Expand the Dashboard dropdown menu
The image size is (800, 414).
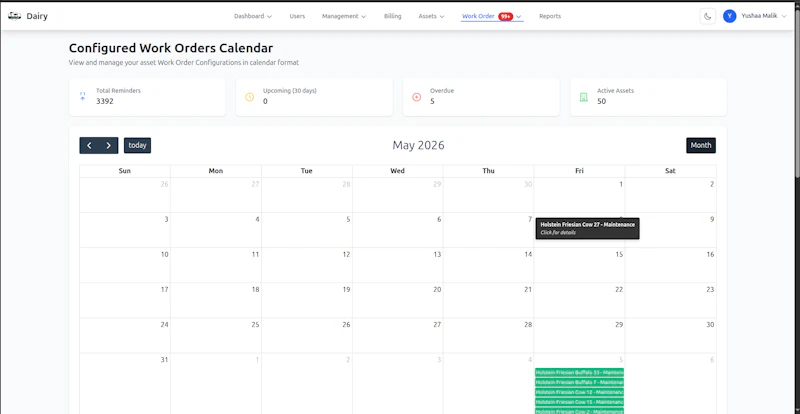pos(253,16)
